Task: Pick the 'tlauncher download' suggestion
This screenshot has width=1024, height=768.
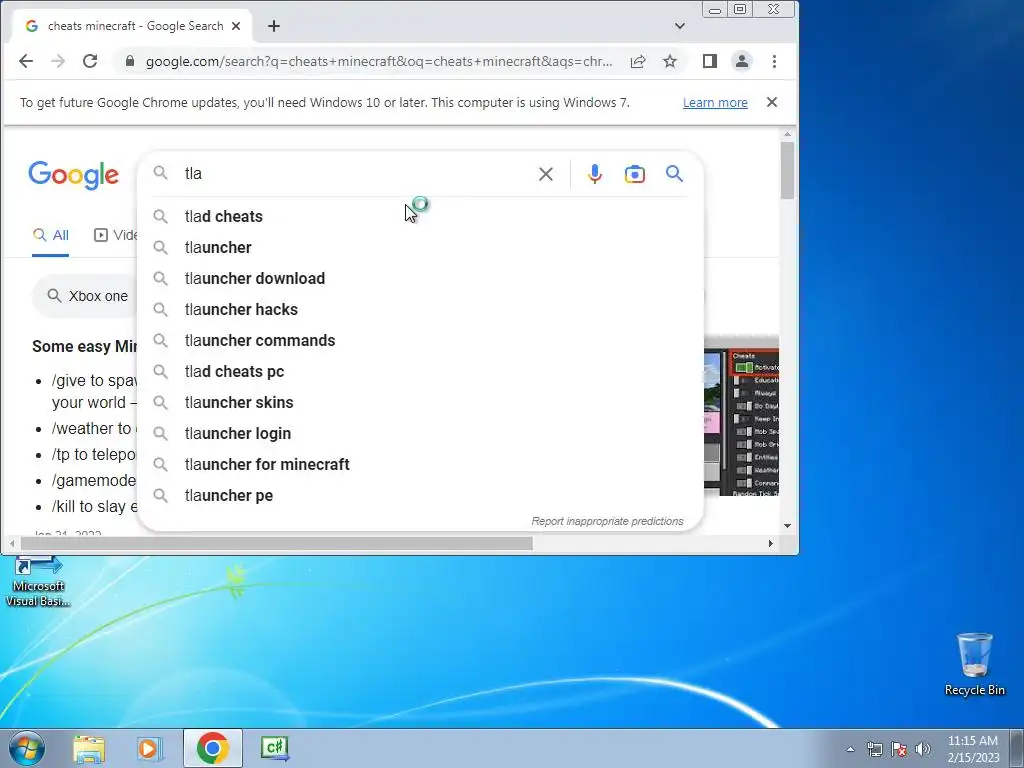Action: (421, 278)
